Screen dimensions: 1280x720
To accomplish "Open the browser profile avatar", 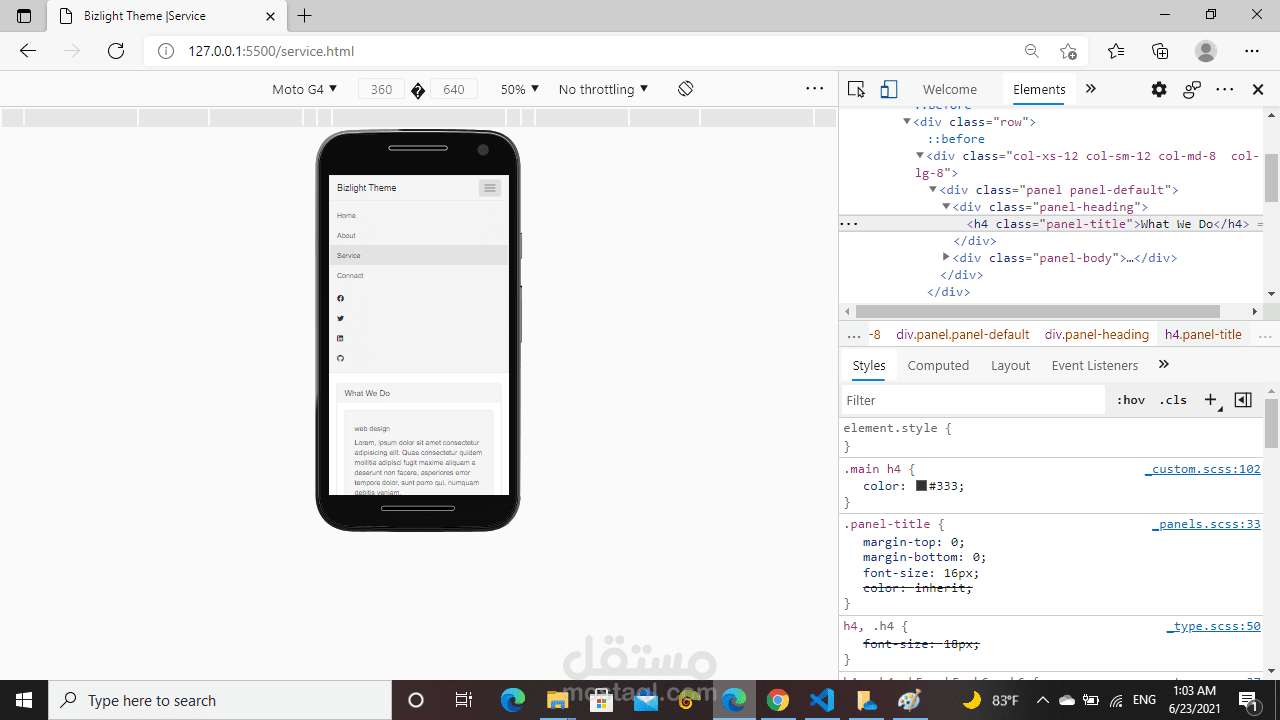I will tap(1206, 51).
